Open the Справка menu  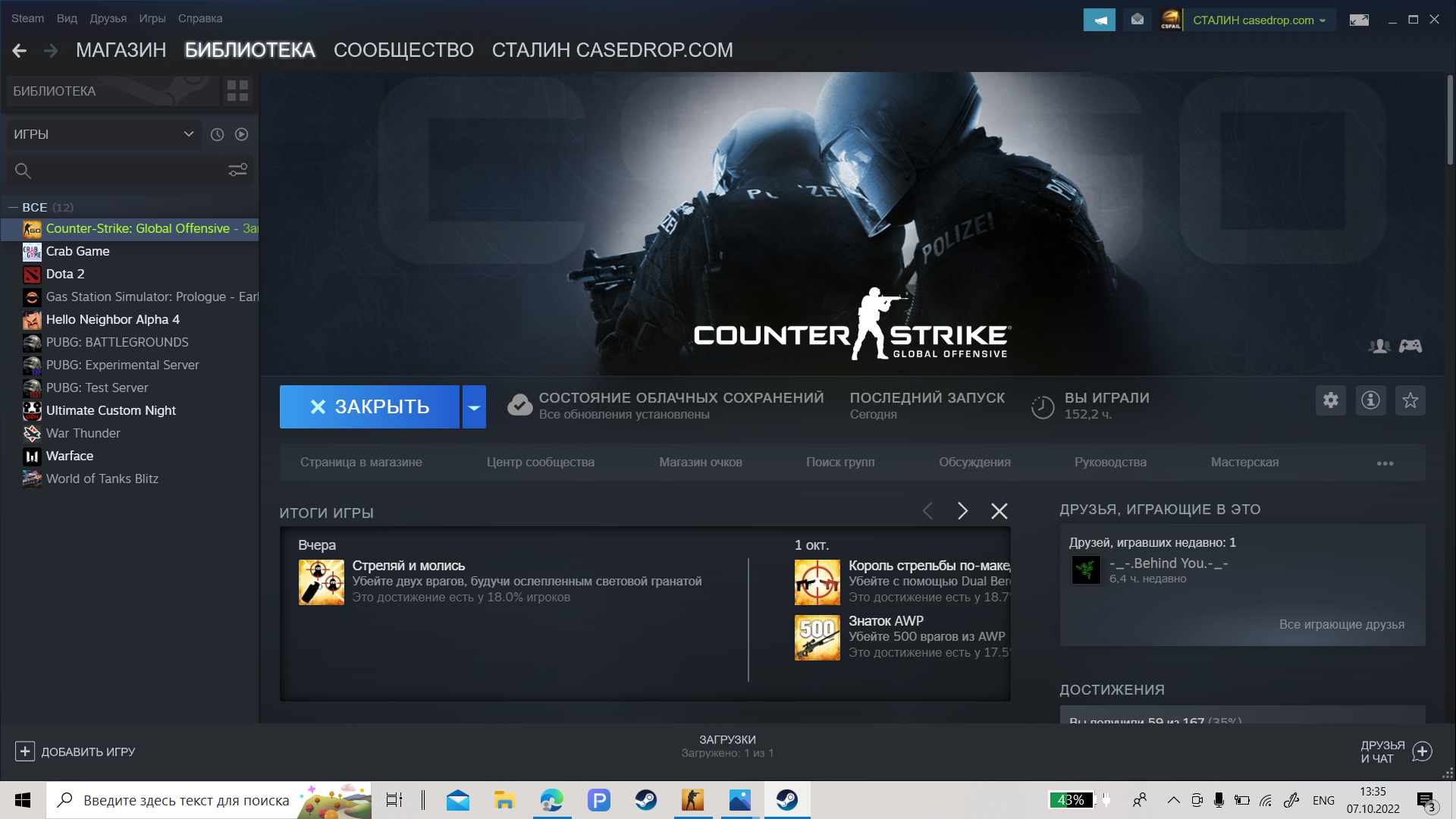click(200, 18)
